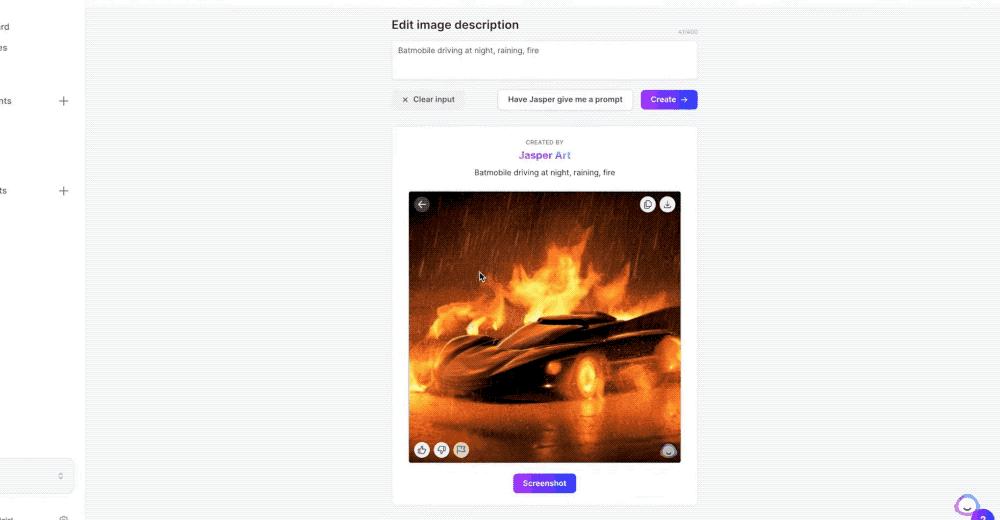
Task: Give the image a thumbs down
Action: (x=441, y=450)
